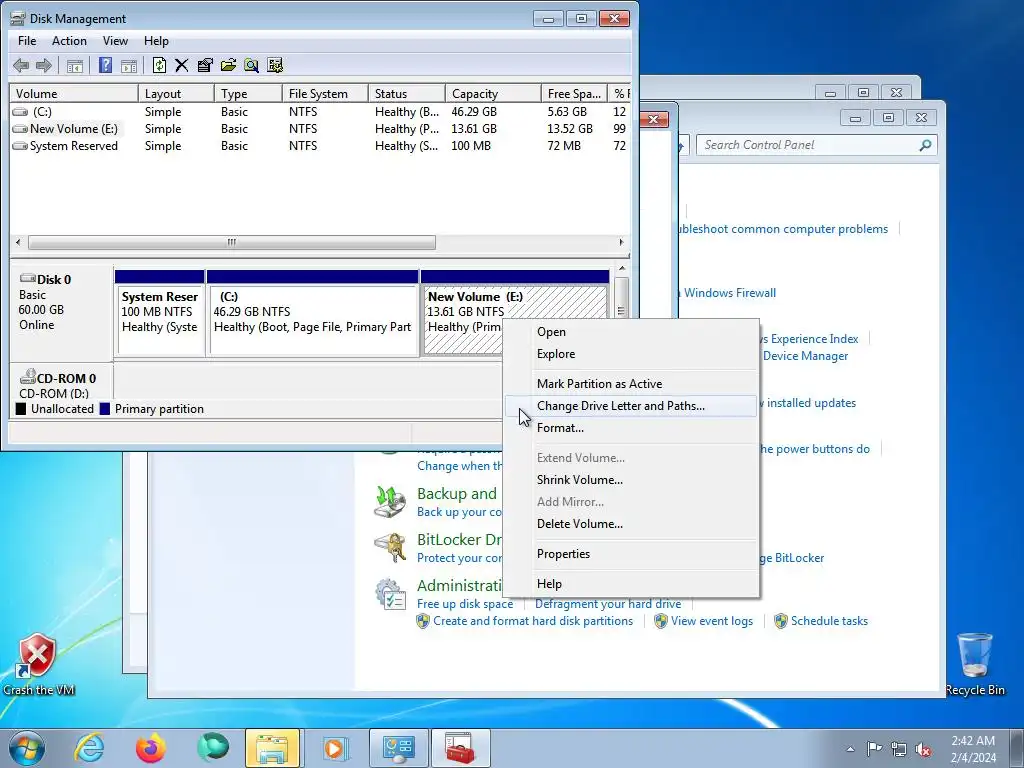Click the Status column header
This screenshot has width=1024, height=768.
[407, 93]
